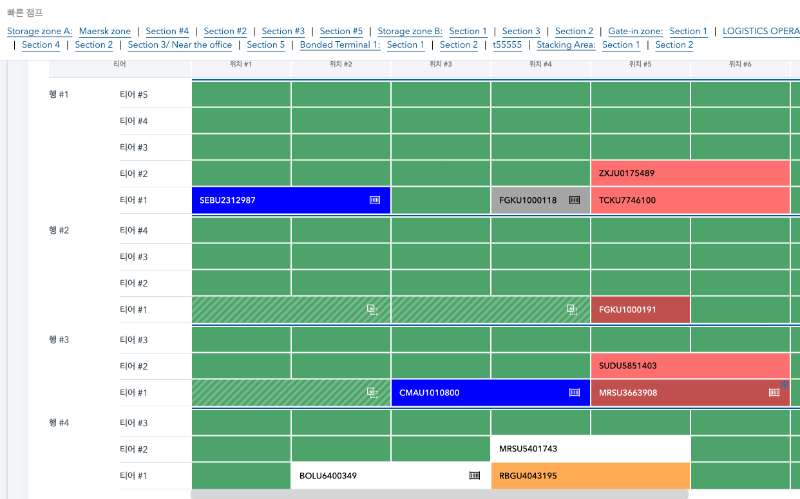Click the horizontal scrollbar below the grid
800x499 pixels.
point(439,494)
